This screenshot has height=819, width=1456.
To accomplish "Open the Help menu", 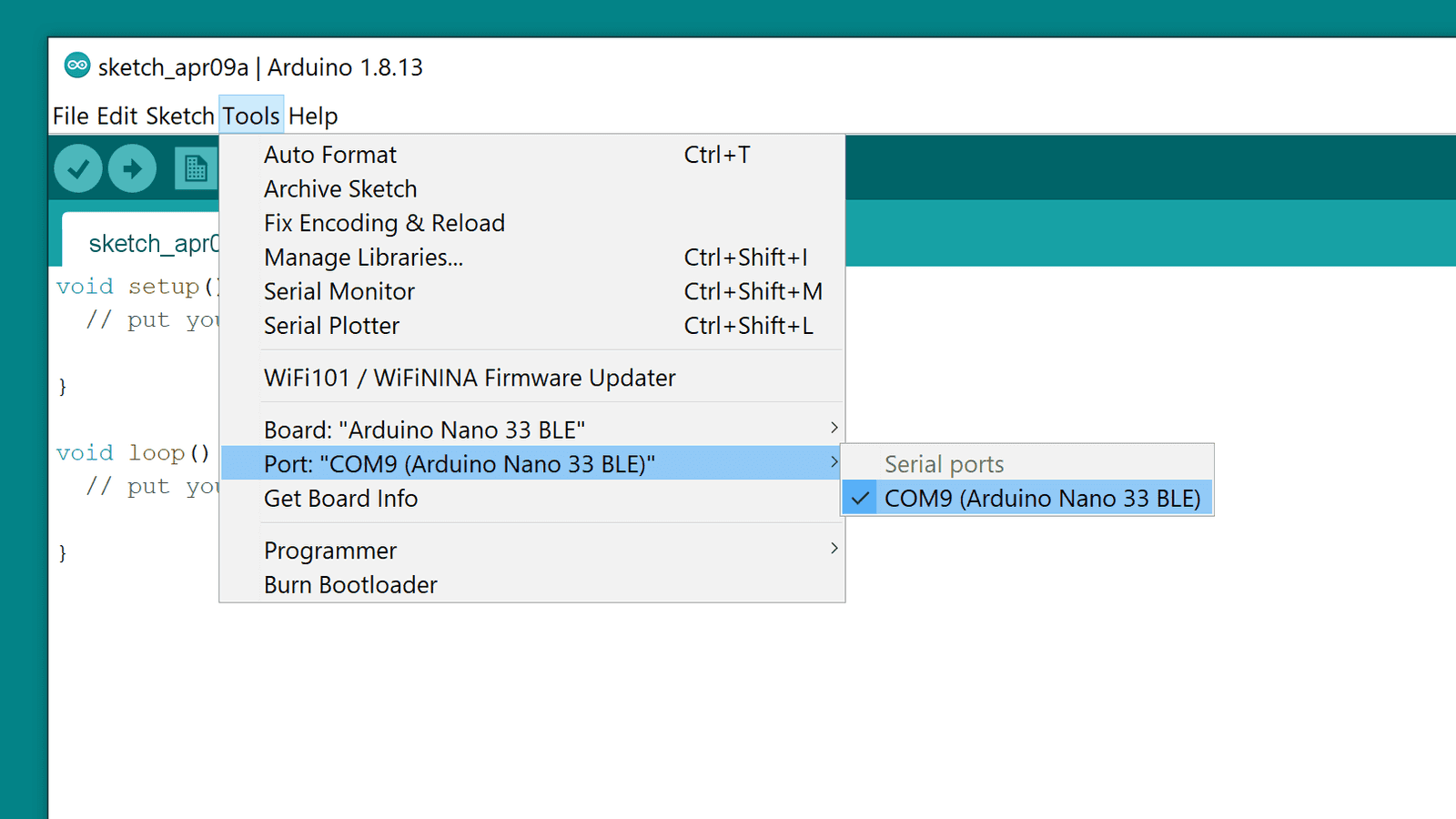I will pyautogui.click(x=313, y=116).
